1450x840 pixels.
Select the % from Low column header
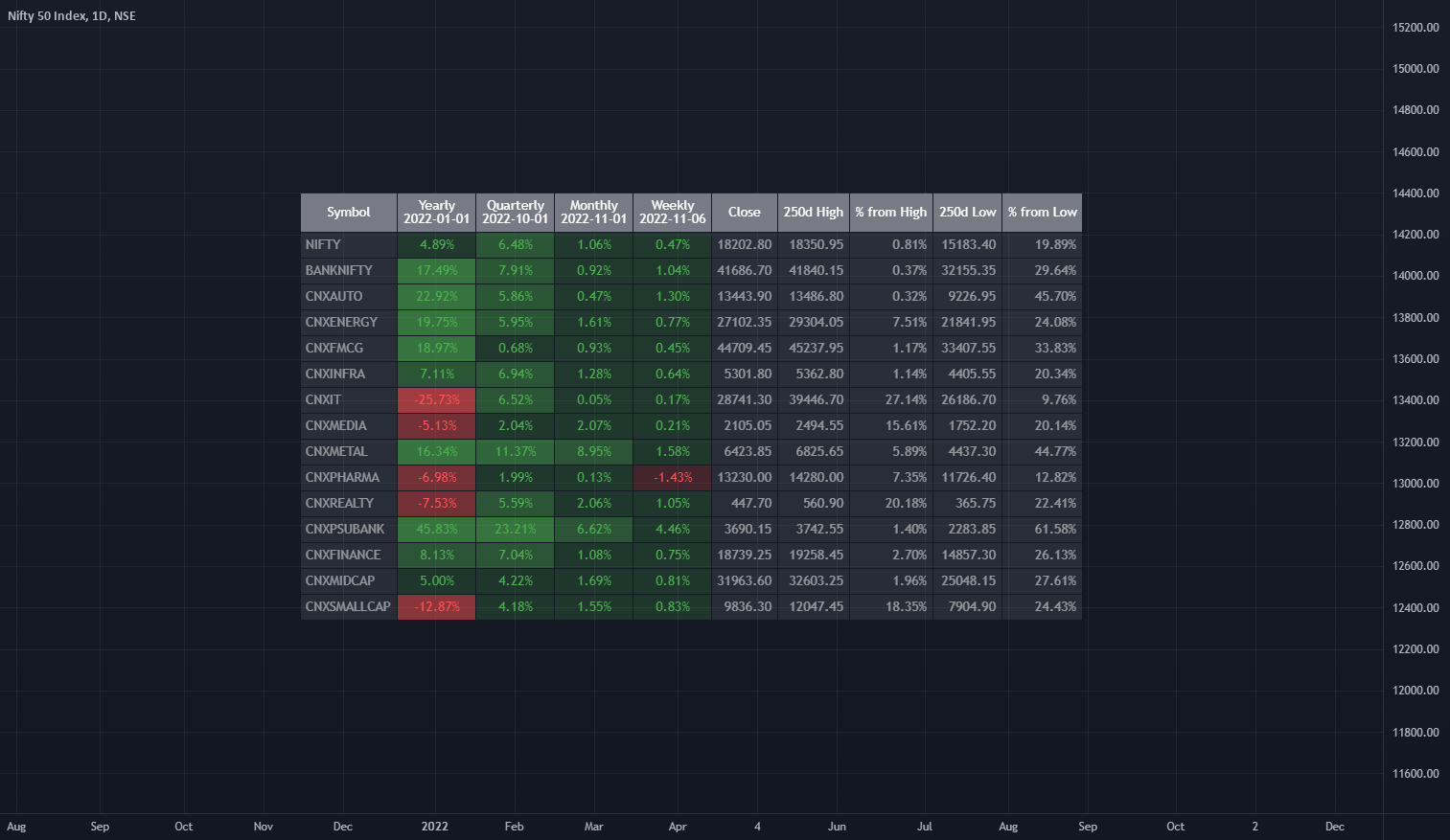1043,213
